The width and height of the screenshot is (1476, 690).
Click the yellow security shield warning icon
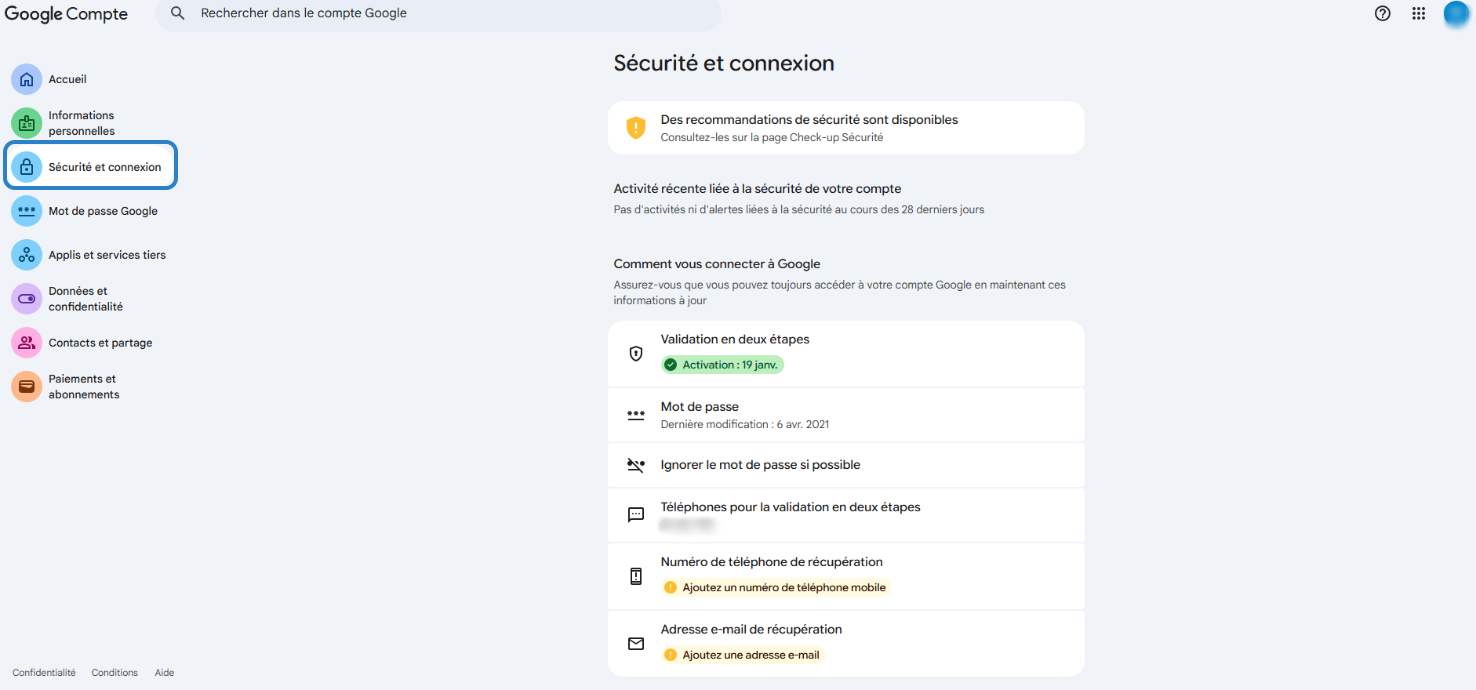tap(636, 128)
